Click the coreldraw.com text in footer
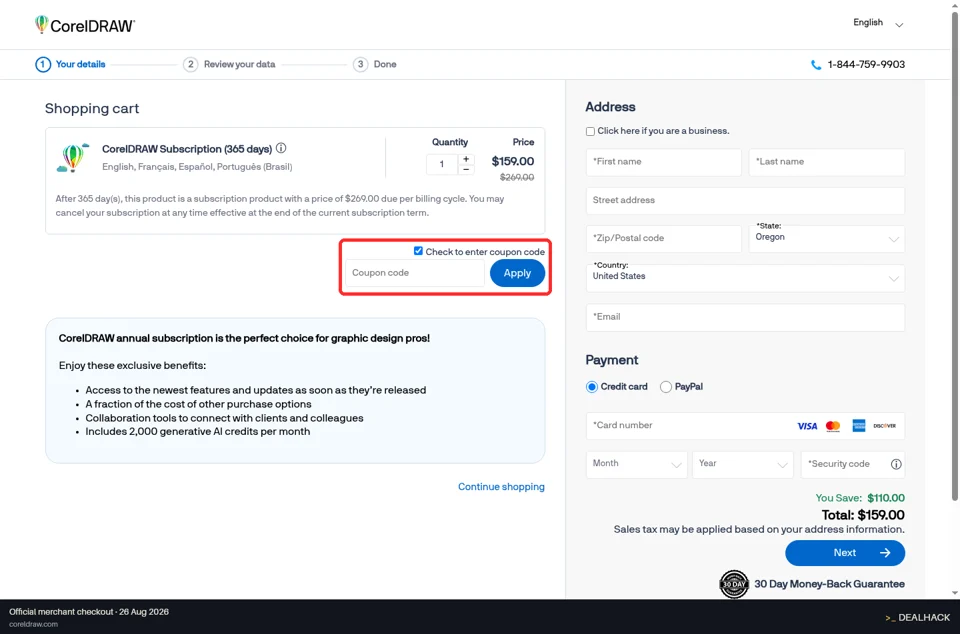The height and width of the screenshot is (634, 960). click(33, 624)
